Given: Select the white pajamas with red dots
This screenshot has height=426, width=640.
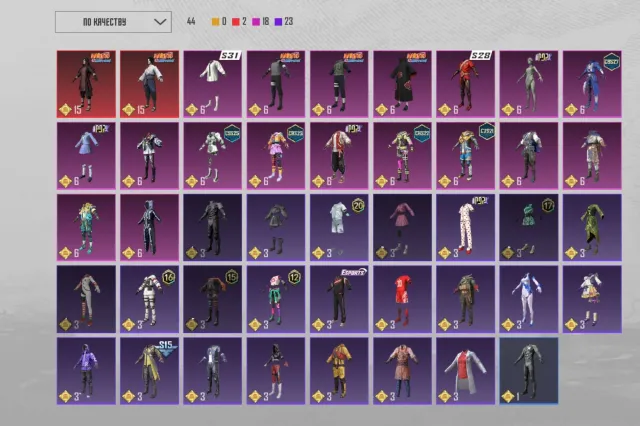Looking at the screenshot, I should point(466,228).
